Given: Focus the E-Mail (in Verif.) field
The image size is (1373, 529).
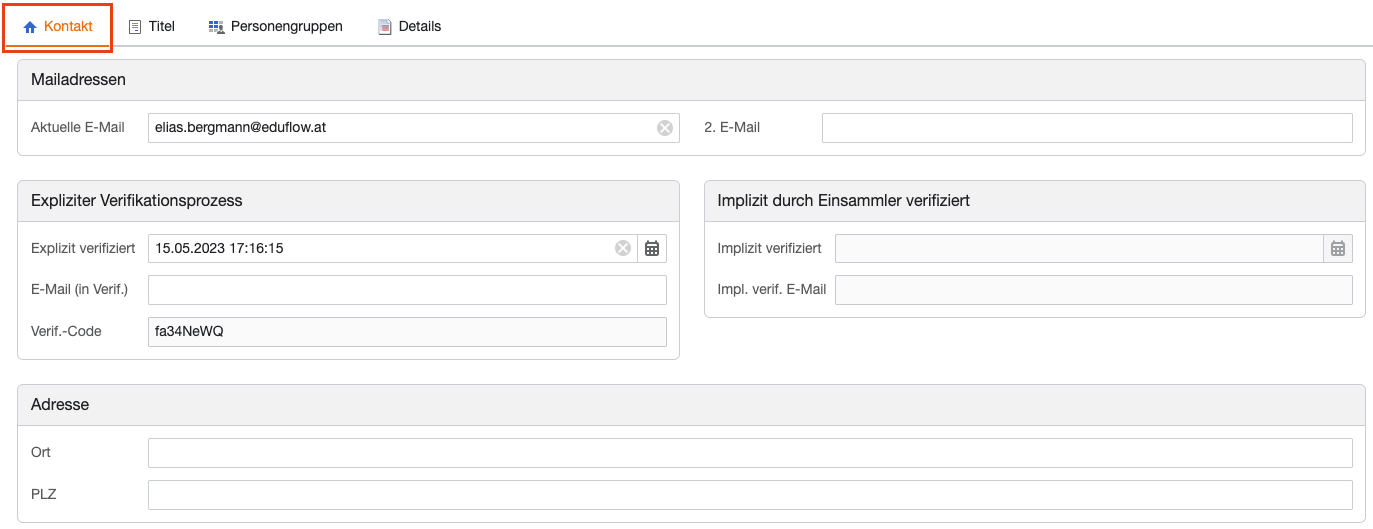Looking at the screenshot, I should point(407,290).
